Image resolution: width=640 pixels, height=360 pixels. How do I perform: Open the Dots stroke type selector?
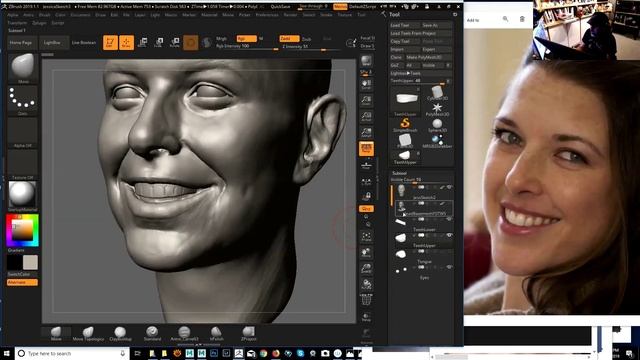click(x=23, y=100)
